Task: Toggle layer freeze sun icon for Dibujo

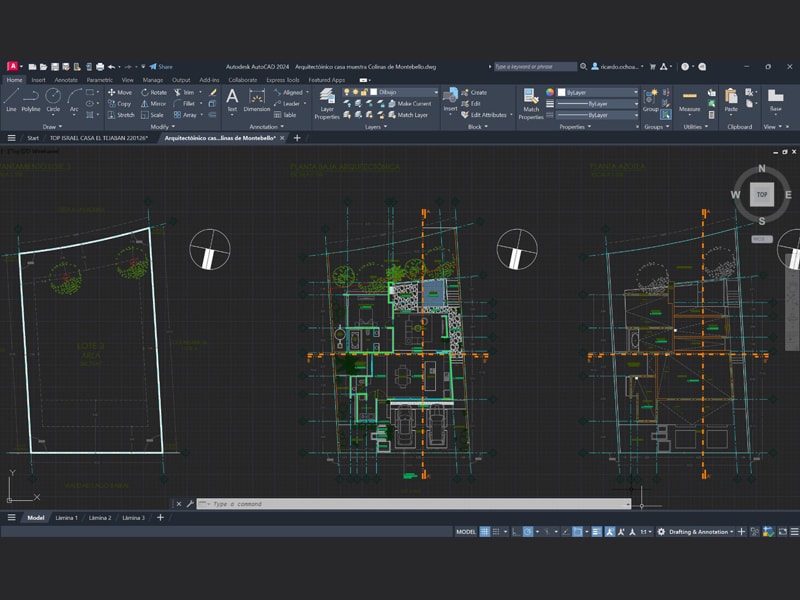Action: coord(355,92)
